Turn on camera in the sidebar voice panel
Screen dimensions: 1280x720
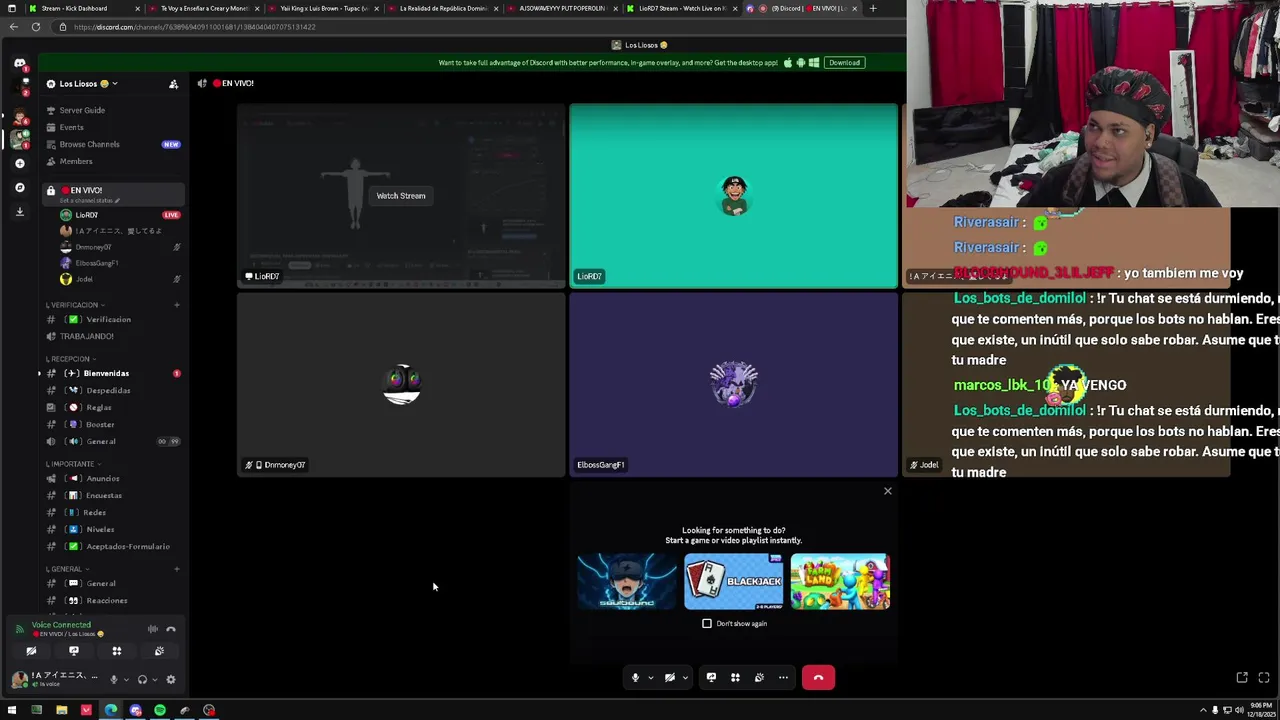coord(31,651)
